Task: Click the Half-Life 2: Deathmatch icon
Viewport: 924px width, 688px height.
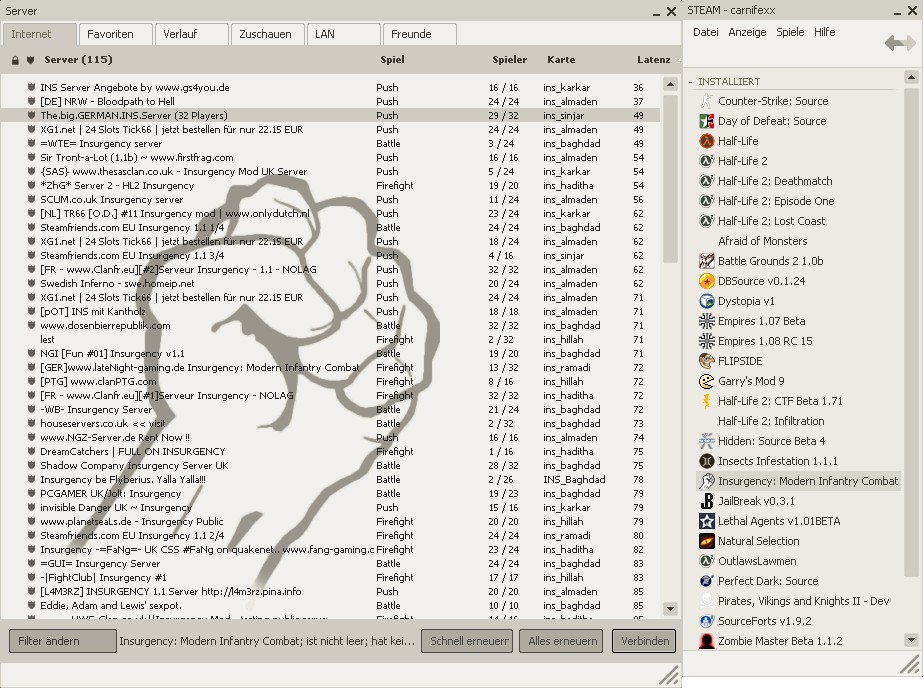Action: point(706,181)
